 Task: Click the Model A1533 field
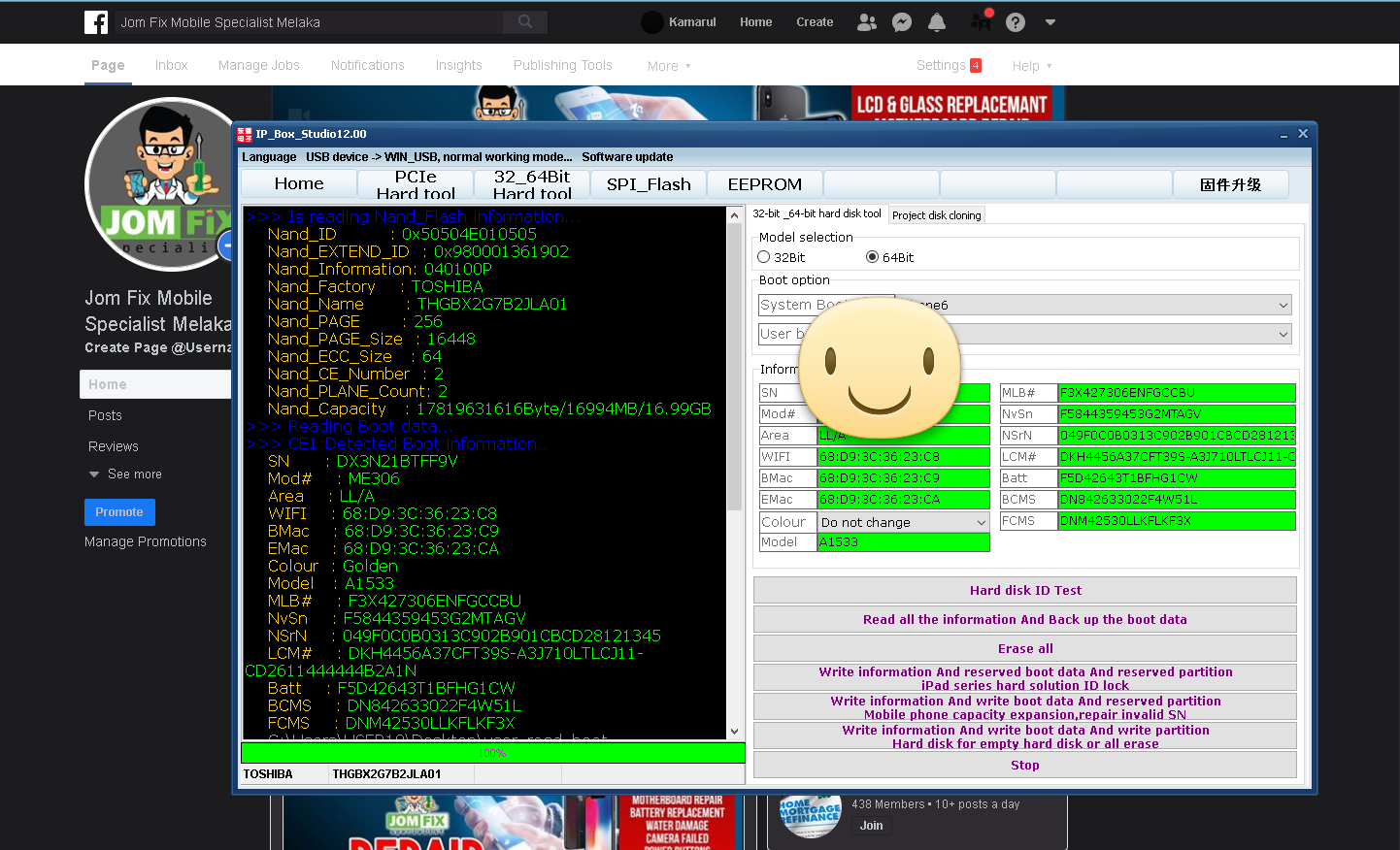(x=904, y=542)
